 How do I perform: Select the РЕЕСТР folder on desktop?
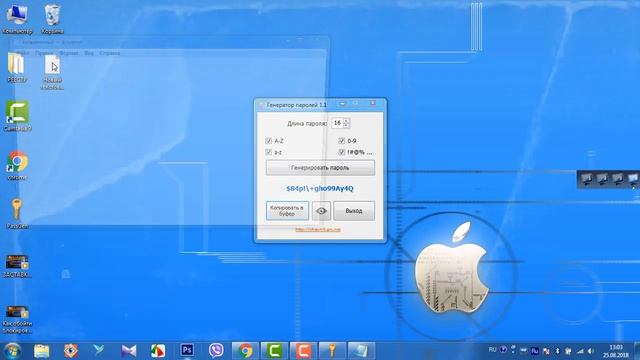17,68
